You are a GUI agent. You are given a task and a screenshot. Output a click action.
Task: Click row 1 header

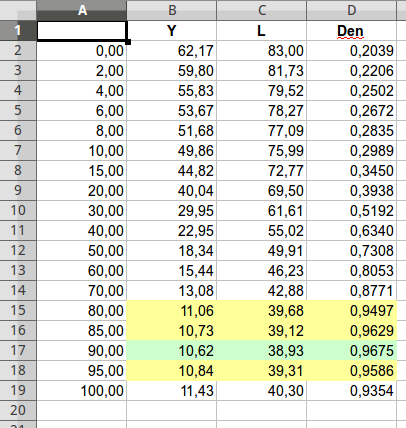pos(18,31)
